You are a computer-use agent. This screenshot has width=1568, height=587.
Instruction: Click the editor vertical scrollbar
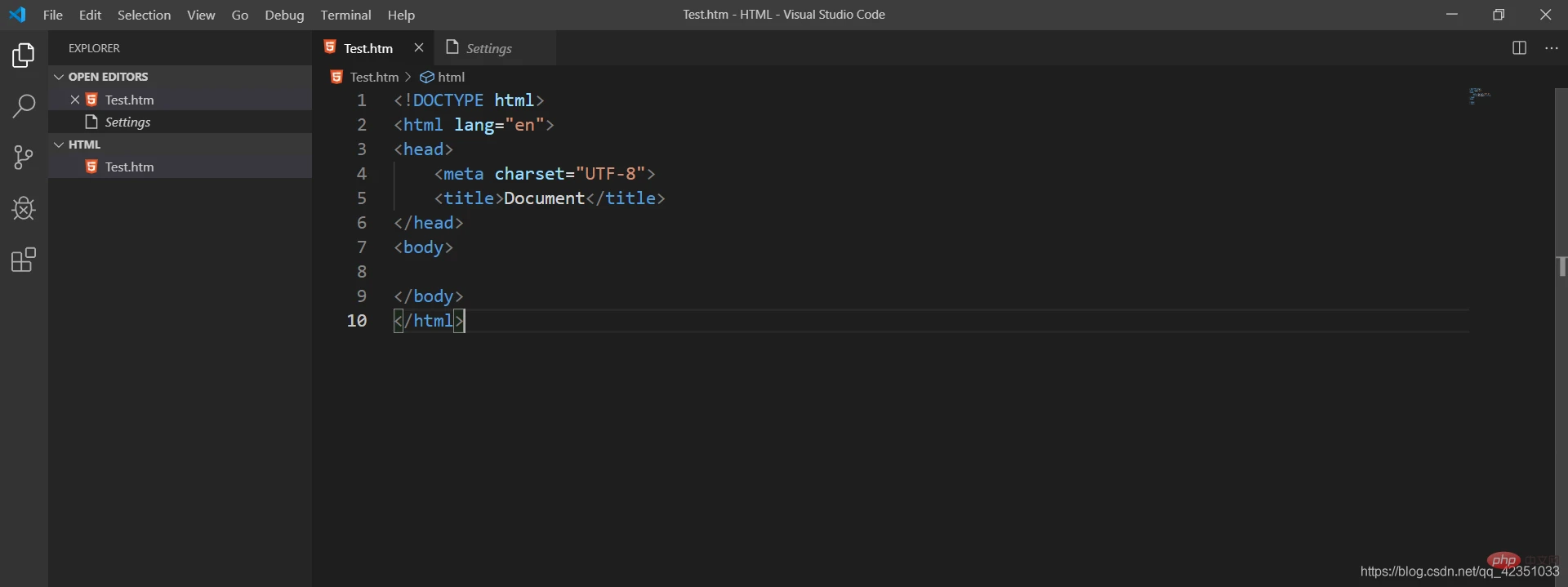1561,327
